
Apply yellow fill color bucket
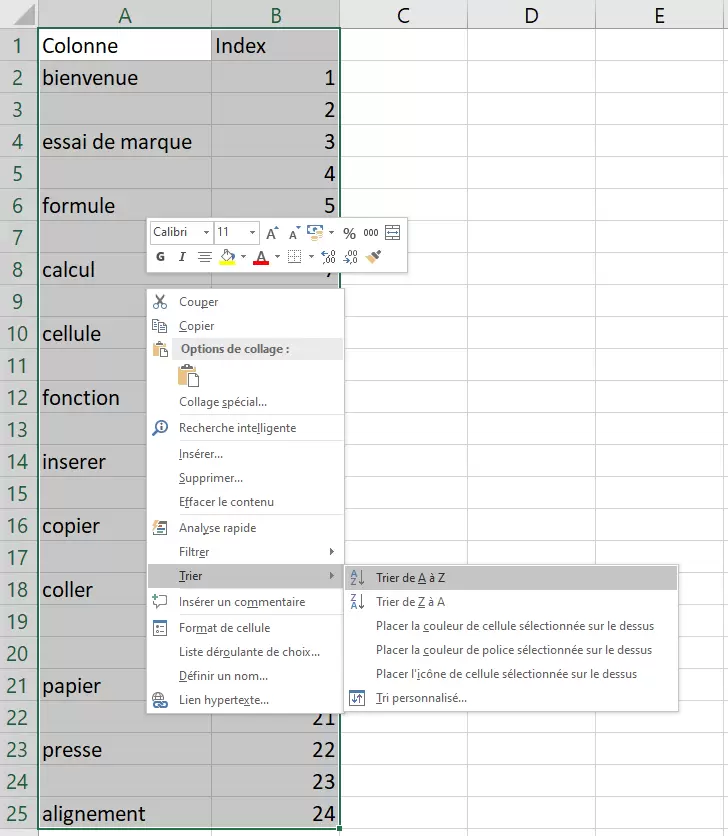pyautogui.click(x=228, y=257)
